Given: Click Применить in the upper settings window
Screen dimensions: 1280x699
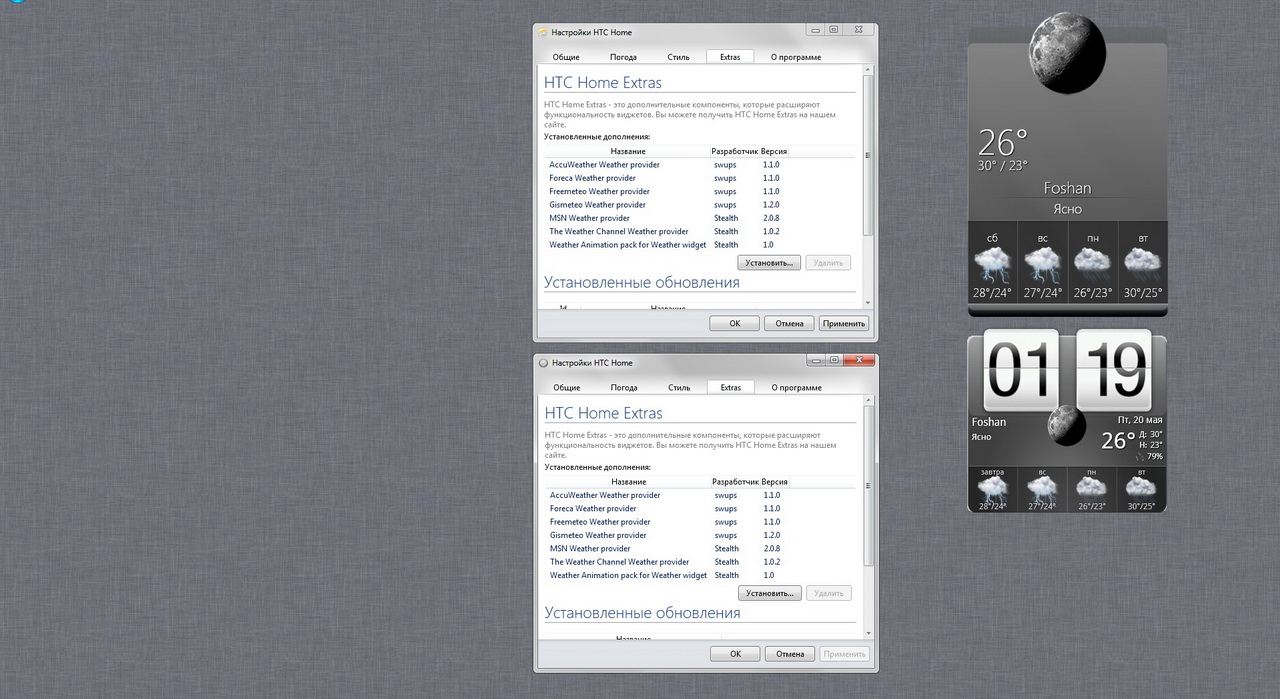Looking at the screenshot, I should tap(844, 323).
